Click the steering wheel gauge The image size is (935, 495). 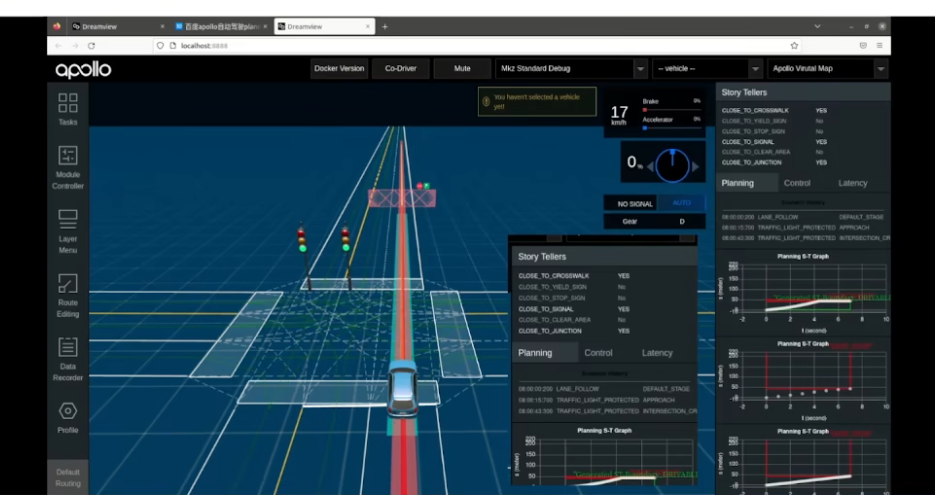coord(672,165)
